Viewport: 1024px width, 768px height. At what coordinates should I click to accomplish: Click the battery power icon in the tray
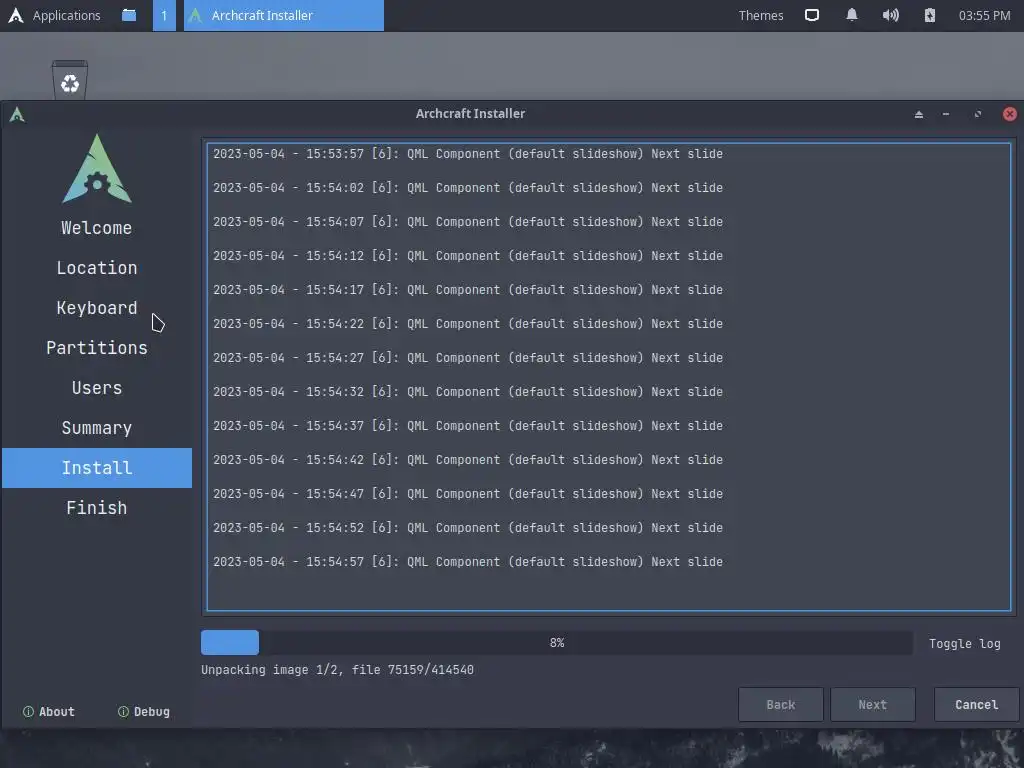point(930,15)
